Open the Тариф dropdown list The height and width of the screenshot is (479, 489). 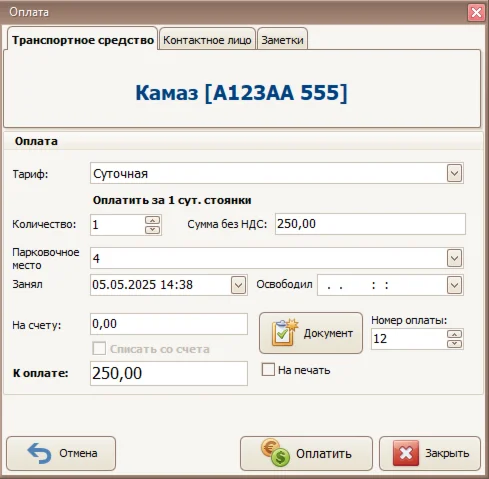pyautogui.click(x=454, y=173)
